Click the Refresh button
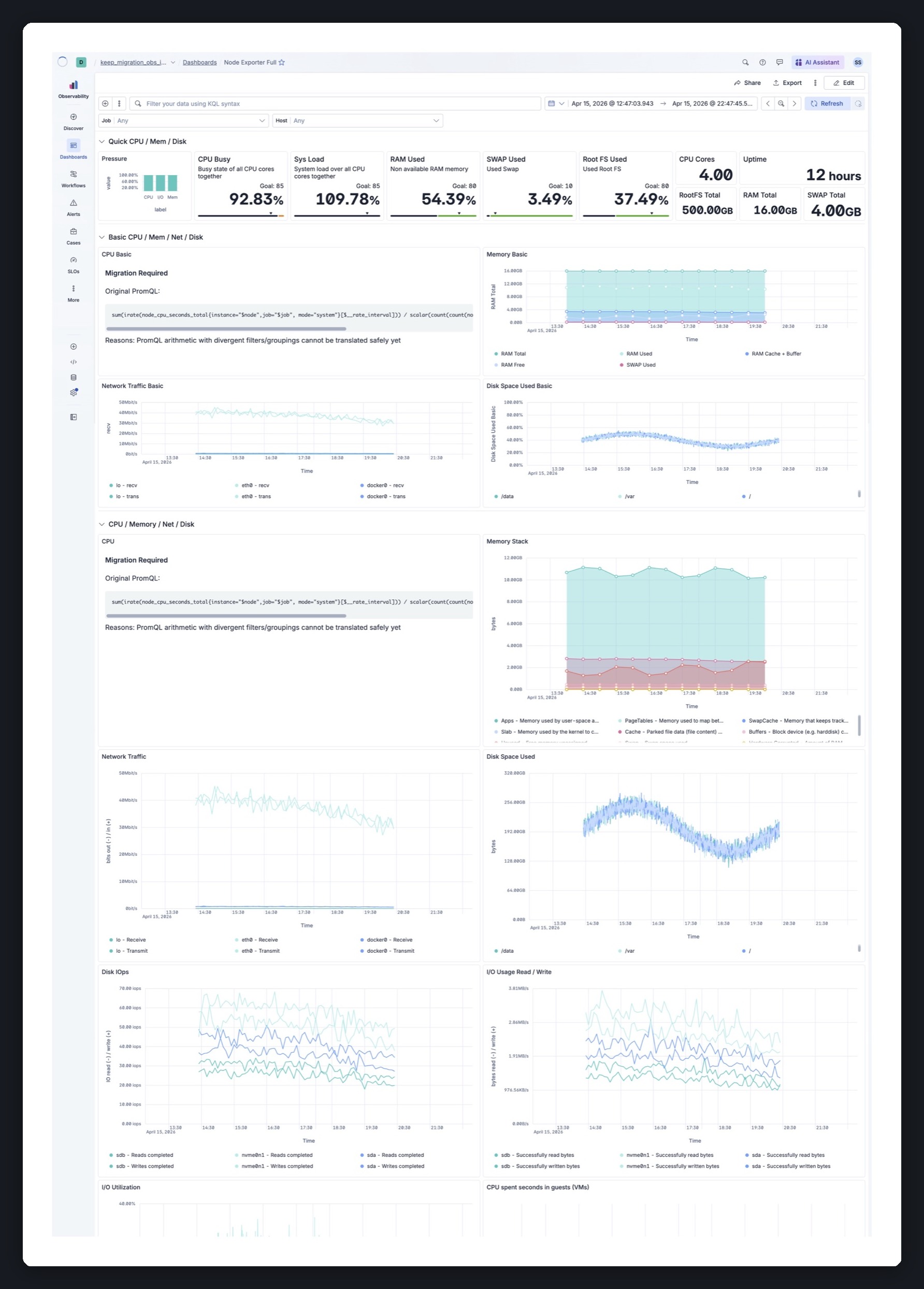The width and height of the screenshot is (924, 1289). tap(827, 104)
